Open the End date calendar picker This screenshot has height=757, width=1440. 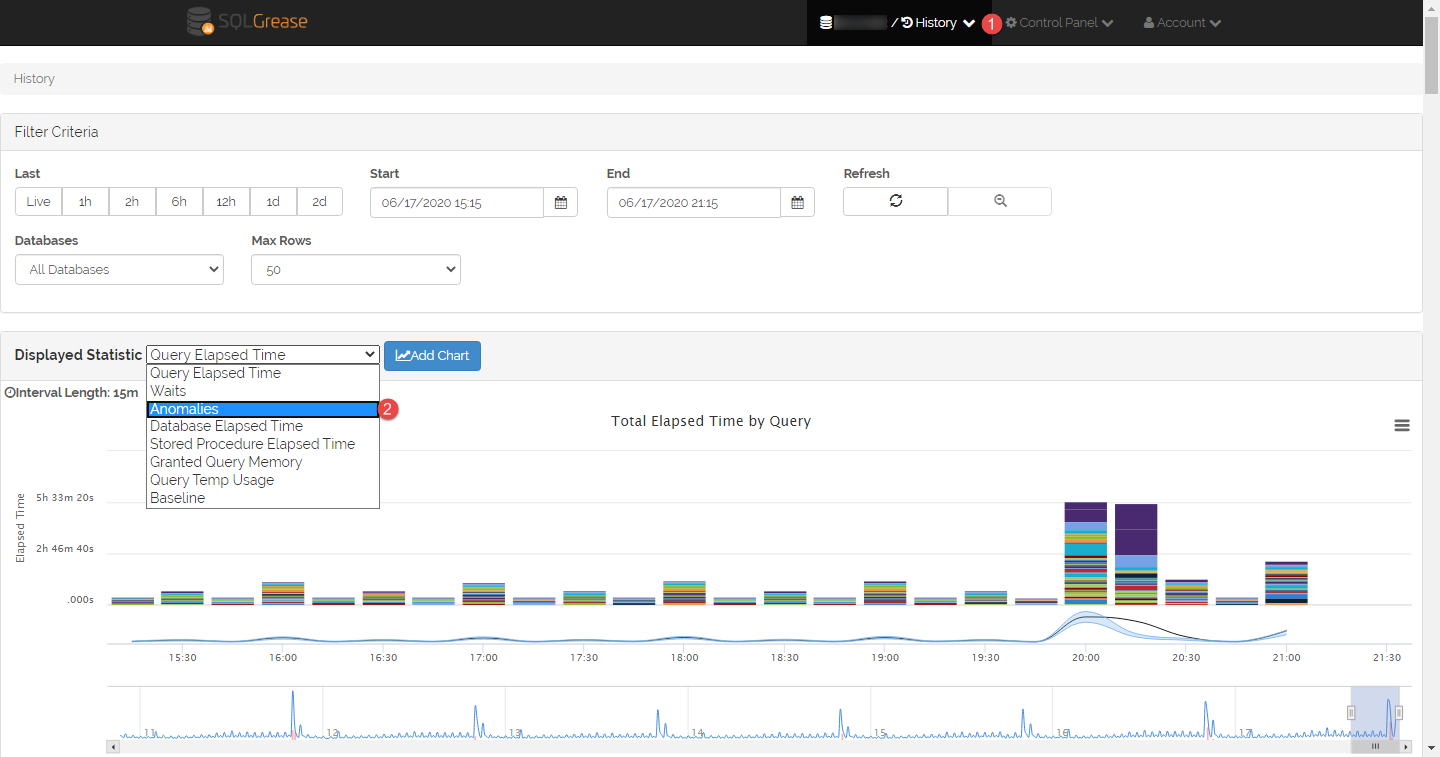(798, 203)
